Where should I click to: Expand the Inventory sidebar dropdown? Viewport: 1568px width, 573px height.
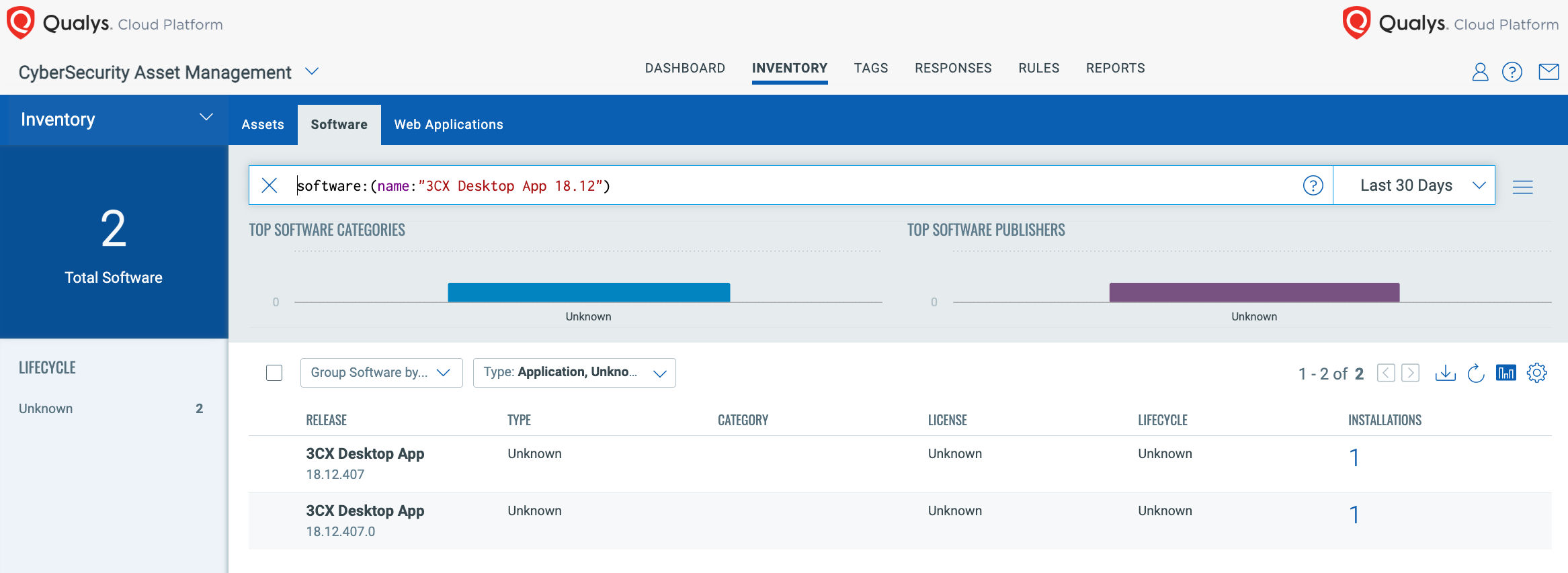tap(206, 118)
